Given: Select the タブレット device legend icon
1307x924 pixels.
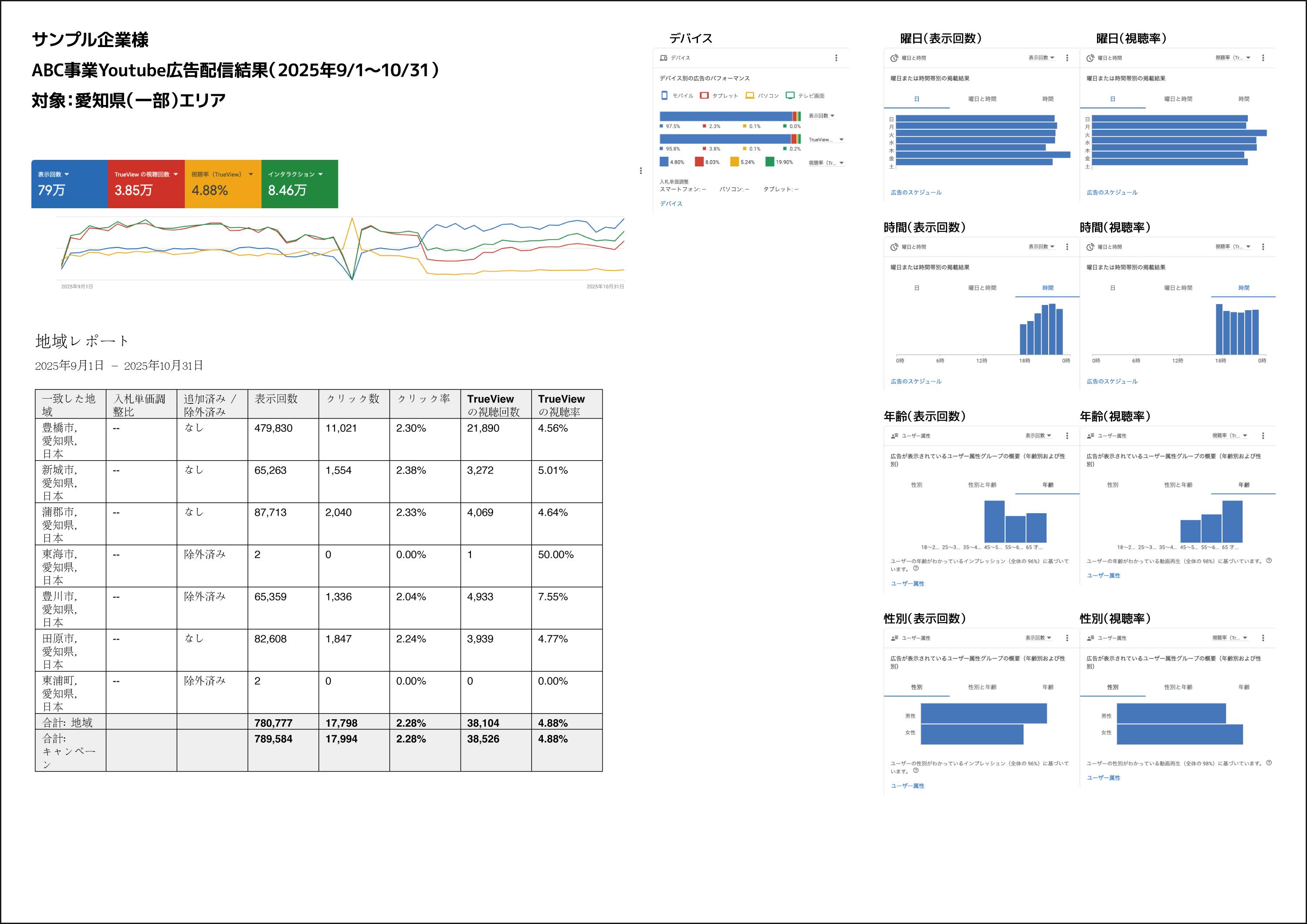Looking at the screenshot, I should pos(705,96).
